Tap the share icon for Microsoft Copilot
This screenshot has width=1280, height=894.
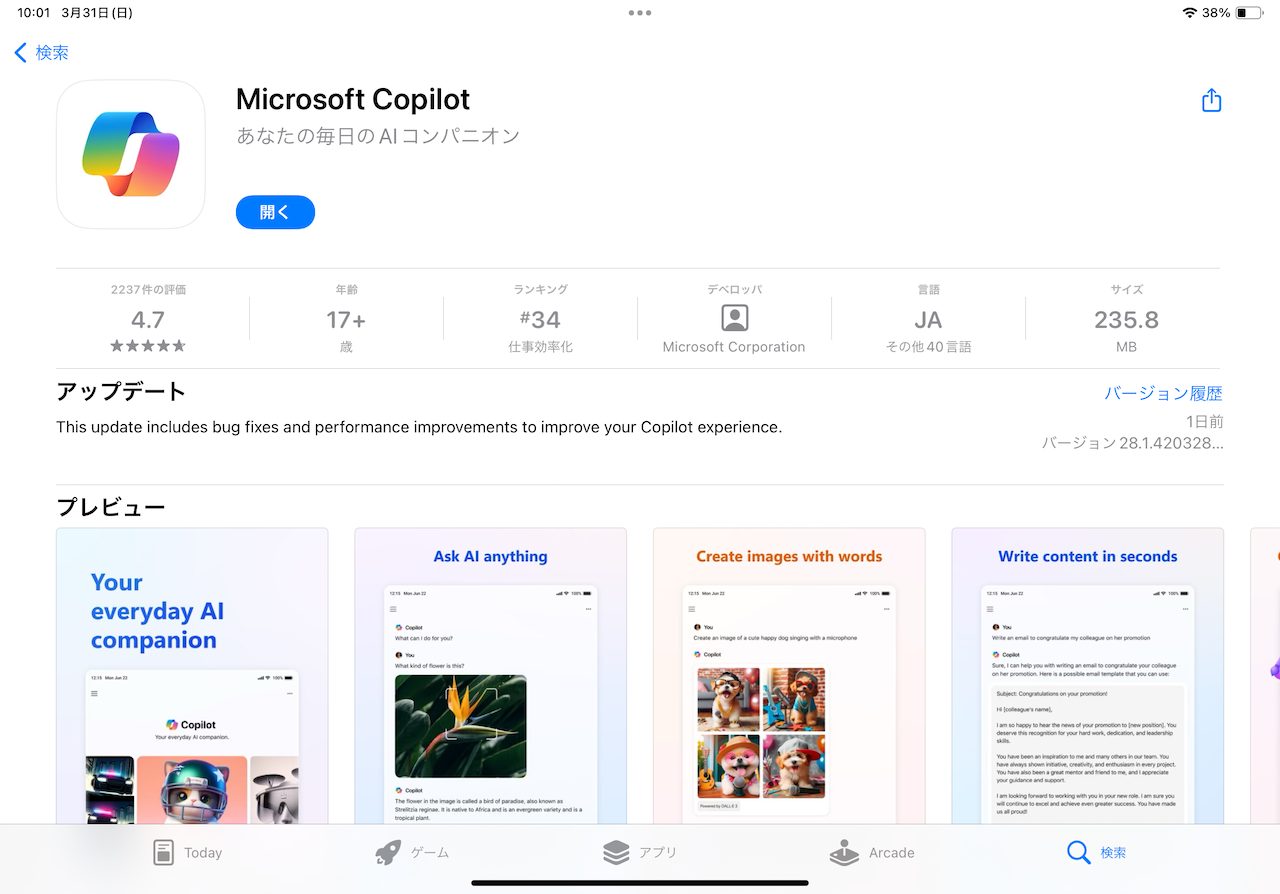point(1211,100)
